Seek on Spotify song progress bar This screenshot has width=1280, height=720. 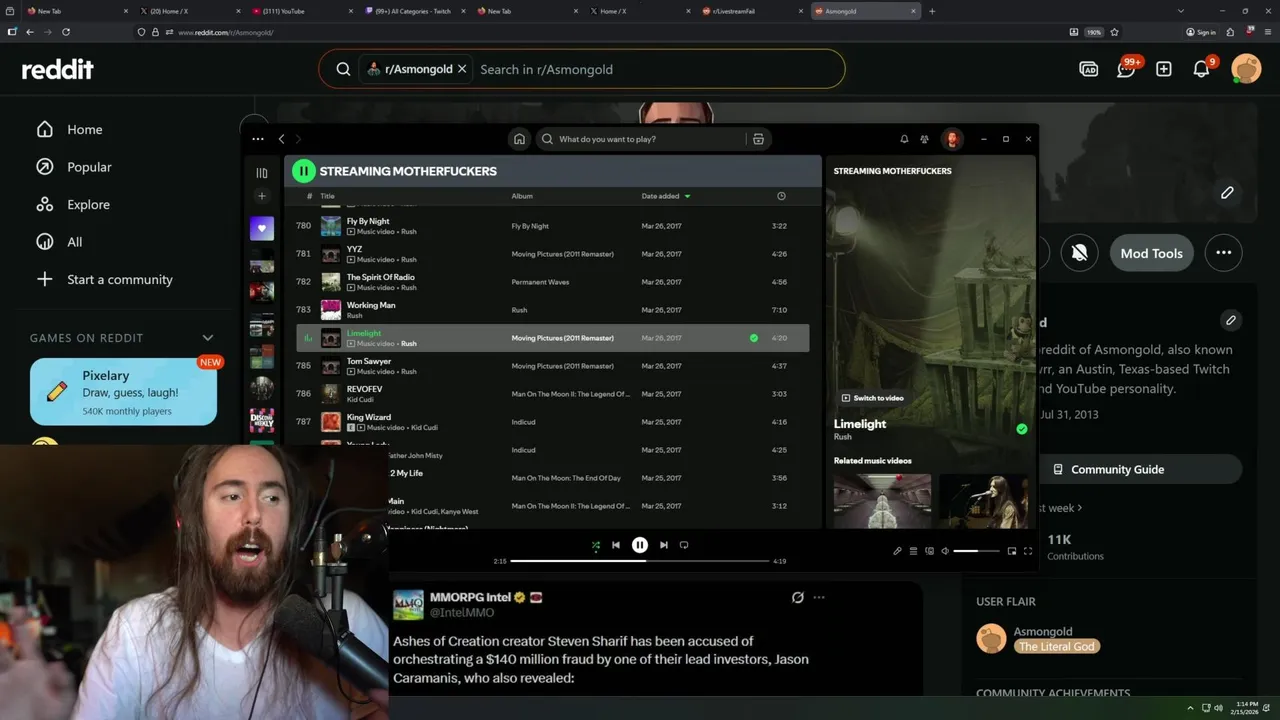click(x=640, y=561)
